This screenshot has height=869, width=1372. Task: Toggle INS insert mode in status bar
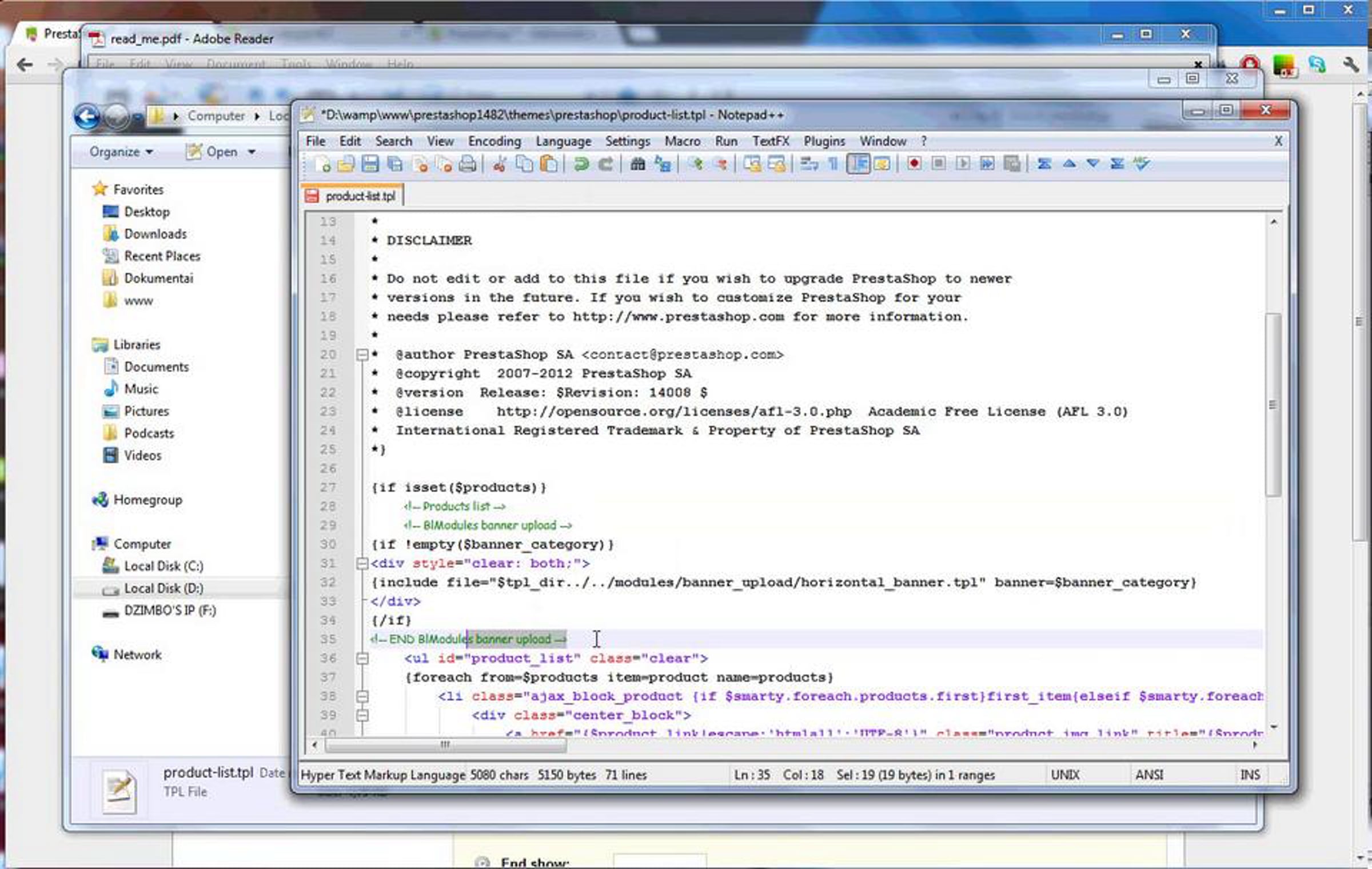[x=1250, y=775]
